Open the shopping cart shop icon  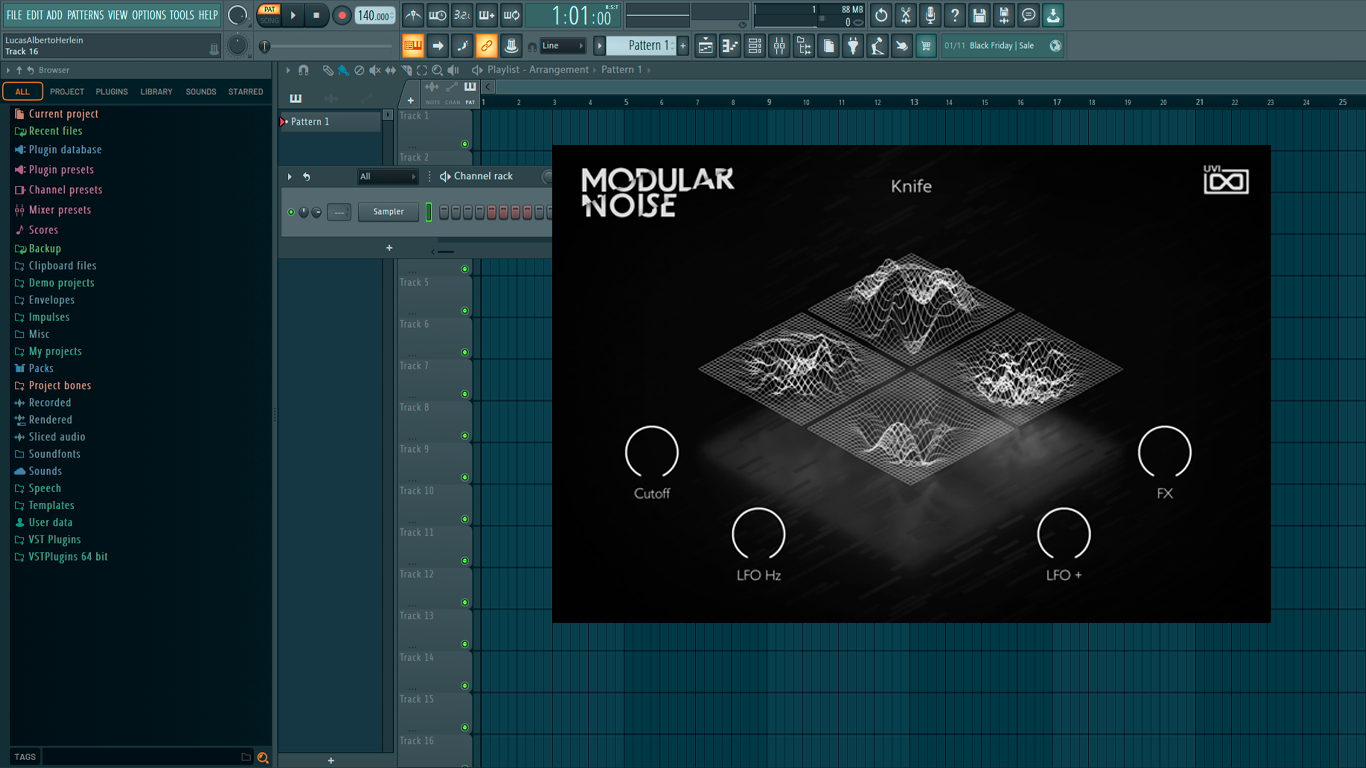[x=926, y=46]
